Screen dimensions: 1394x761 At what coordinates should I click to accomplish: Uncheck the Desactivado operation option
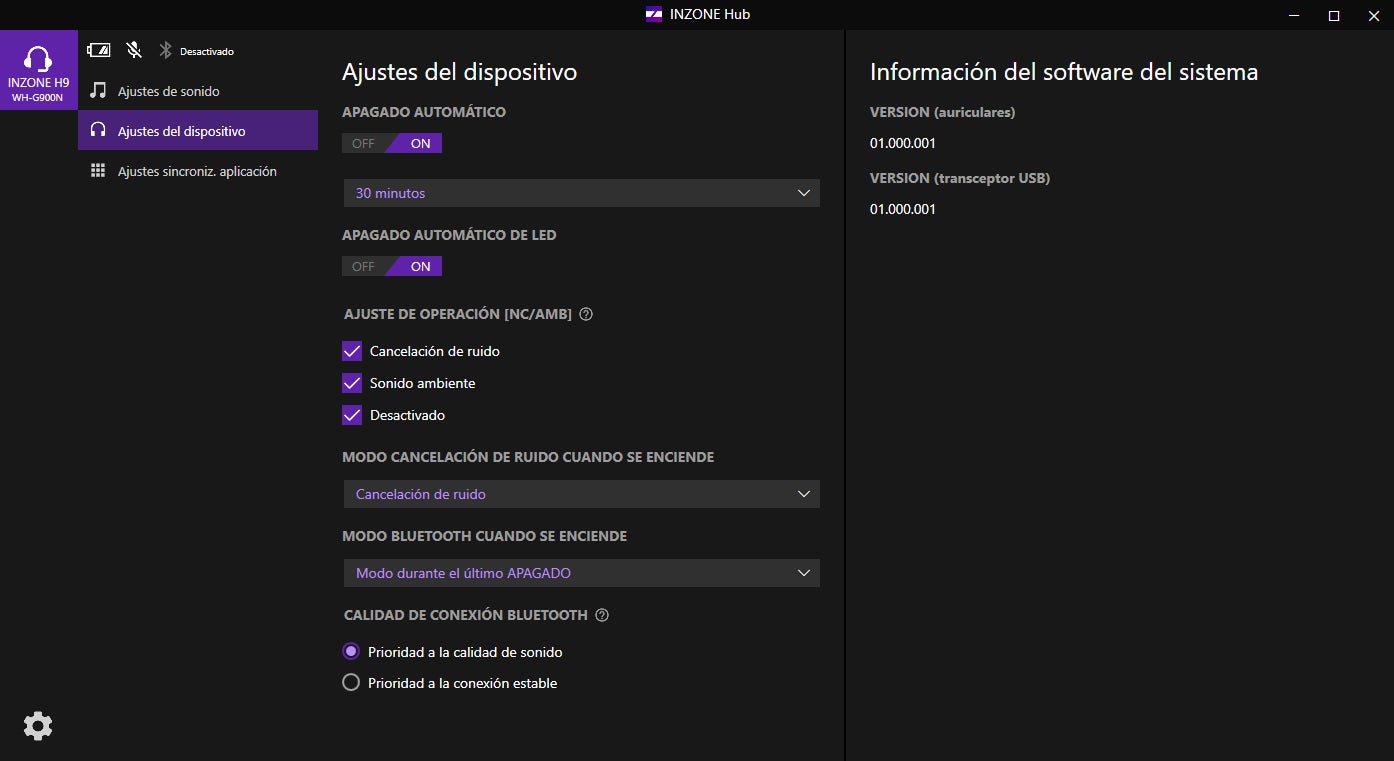pos(352,415)
